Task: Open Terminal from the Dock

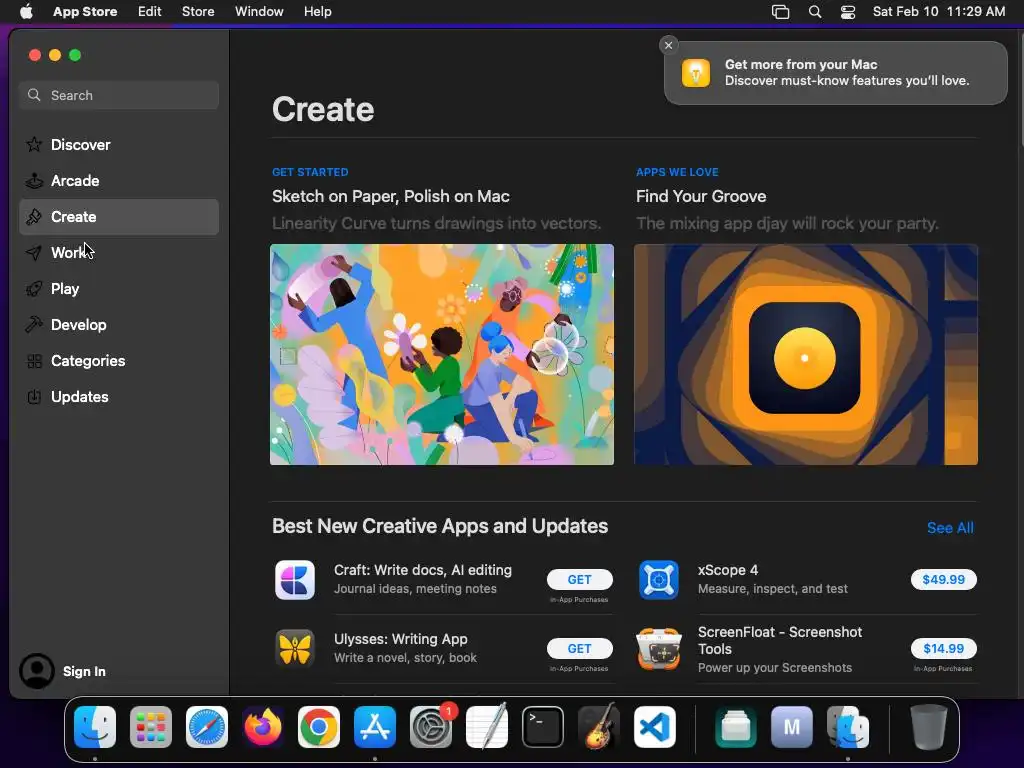Action: tap(543, 727)
